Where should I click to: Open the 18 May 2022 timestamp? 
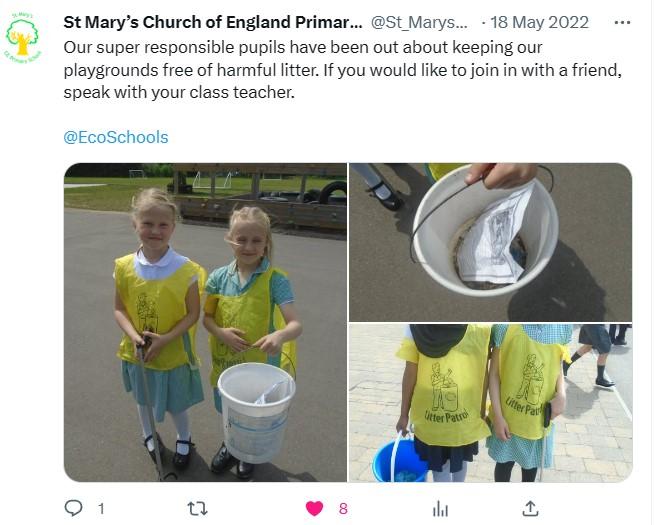point(539,23)
